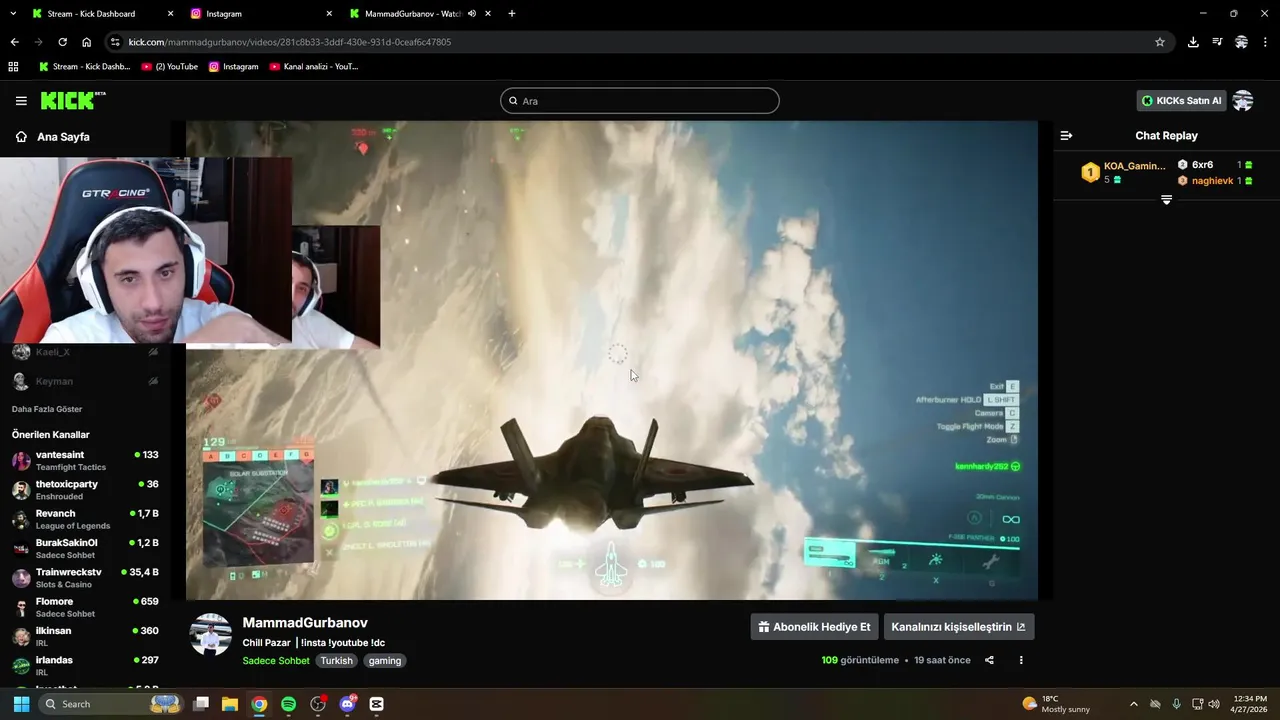Viewport: 1280px width, 720px height.
Task: Open Chrome three-dot menu
Action: [x=1266, y=42]
